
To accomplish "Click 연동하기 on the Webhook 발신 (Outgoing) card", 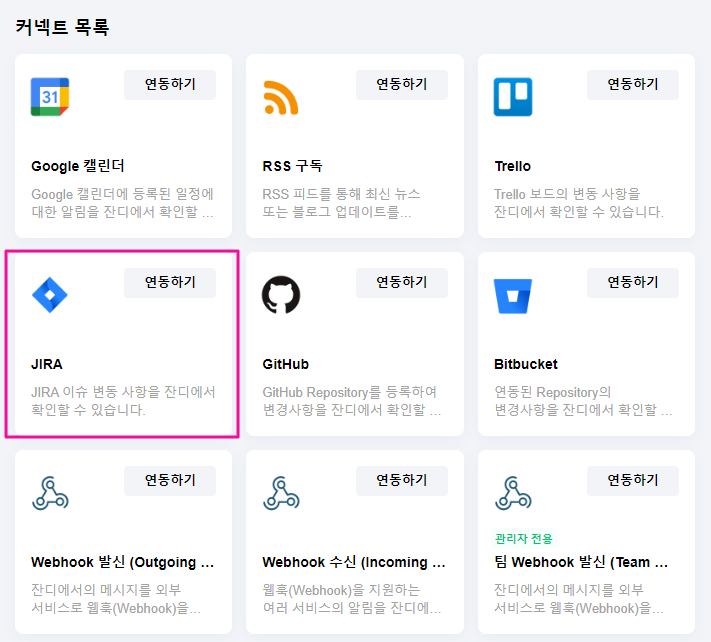I will (170, 481).
